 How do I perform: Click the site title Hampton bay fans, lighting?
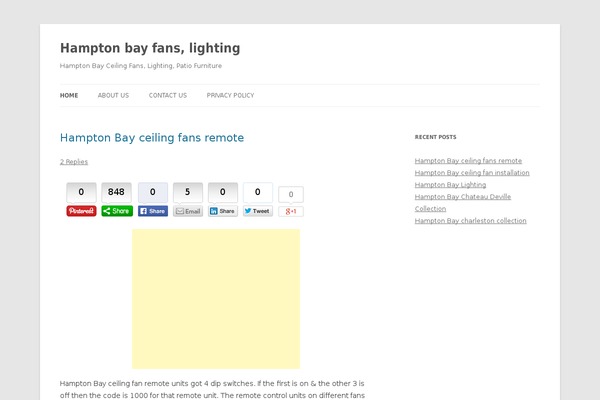tap(150, 48)
